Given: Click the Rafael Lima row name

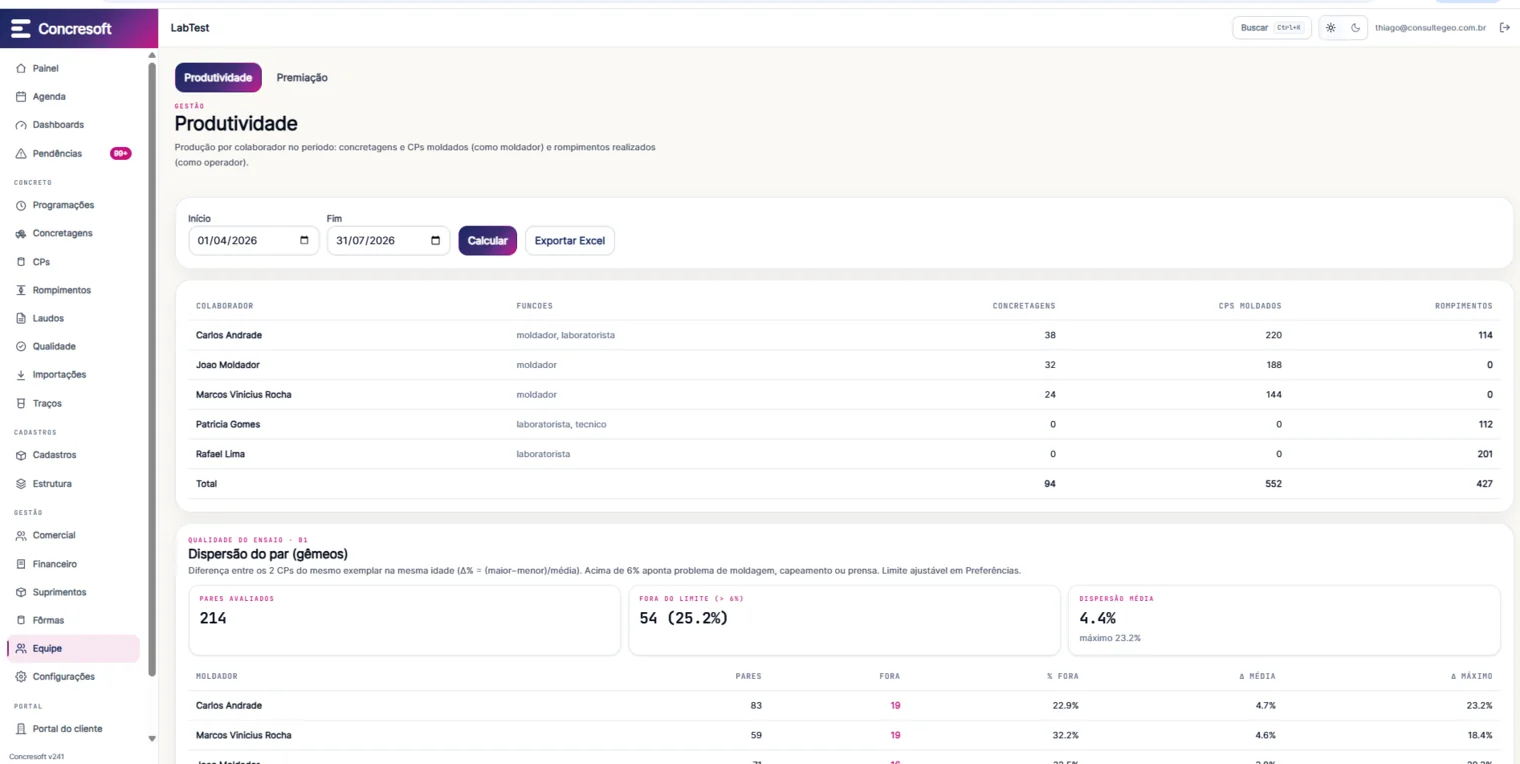Looking at the screenshot, I should click(220, 454).
